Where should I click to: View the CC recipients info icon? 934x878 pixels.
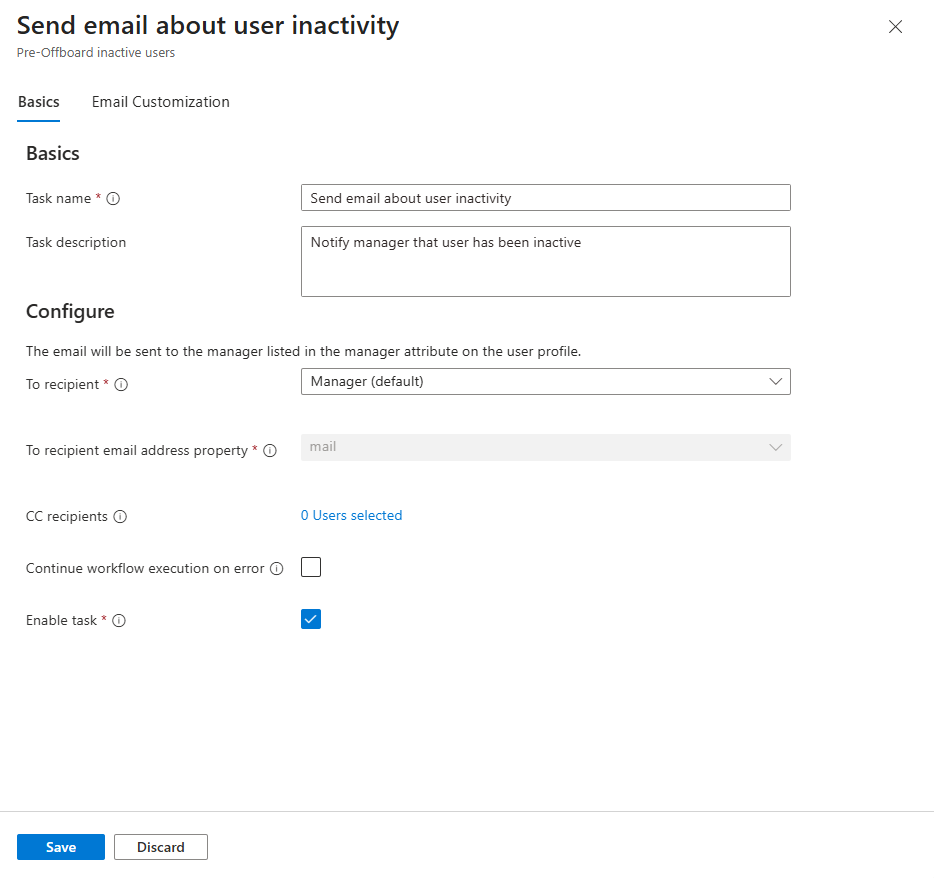point(120,516)
